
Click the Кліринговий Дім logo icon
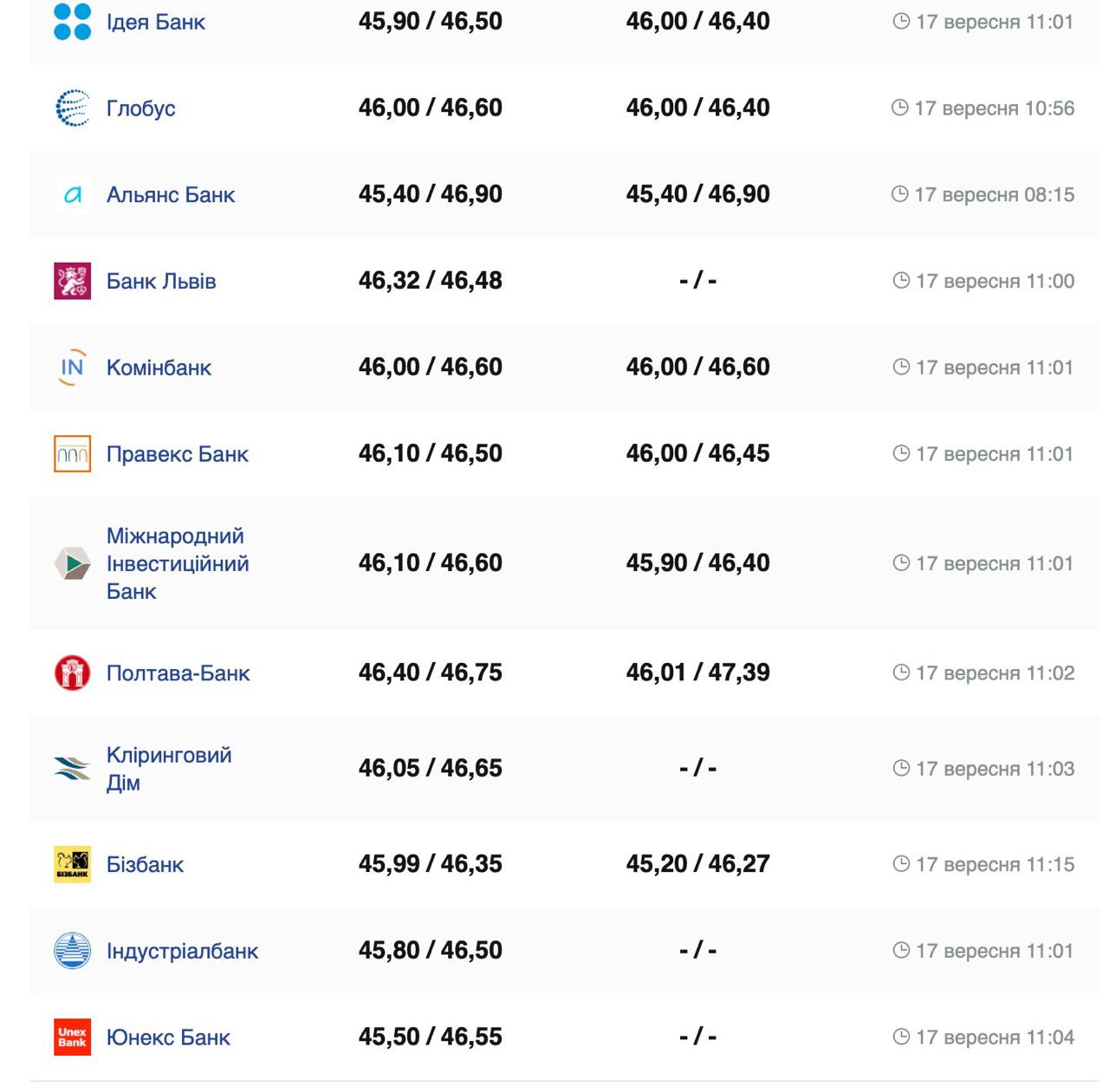(72, 768)
